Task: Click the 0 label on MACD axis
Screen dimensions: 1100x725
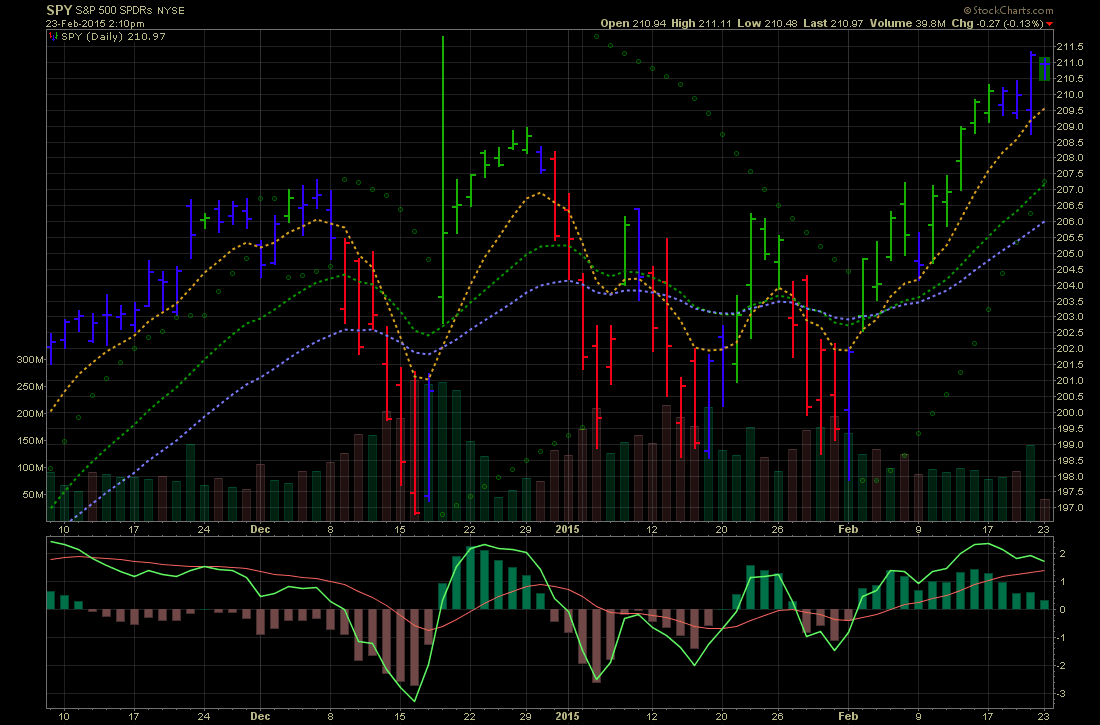Action: tap(1064, 610)
